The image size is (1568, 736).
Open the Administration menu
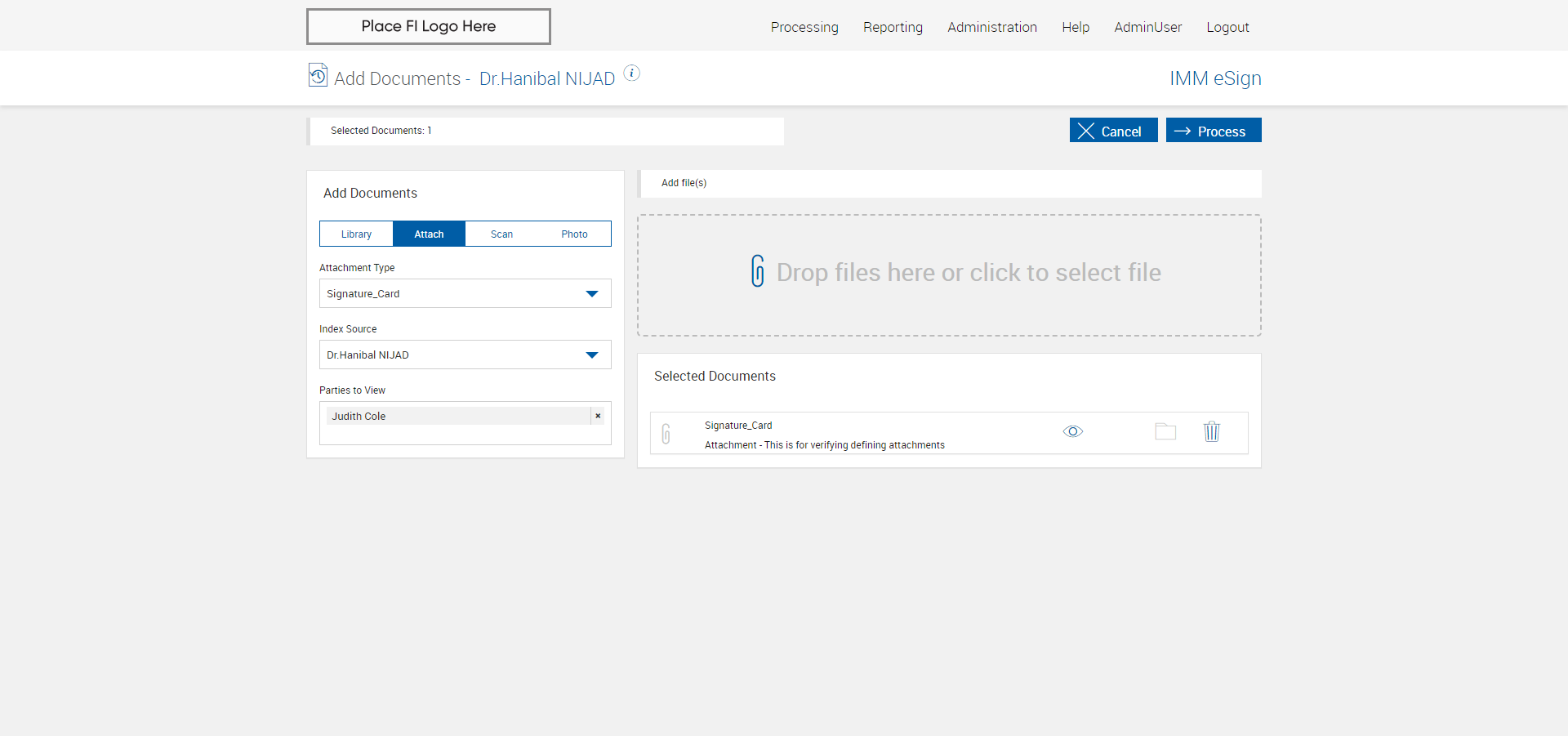pos(991,27)
